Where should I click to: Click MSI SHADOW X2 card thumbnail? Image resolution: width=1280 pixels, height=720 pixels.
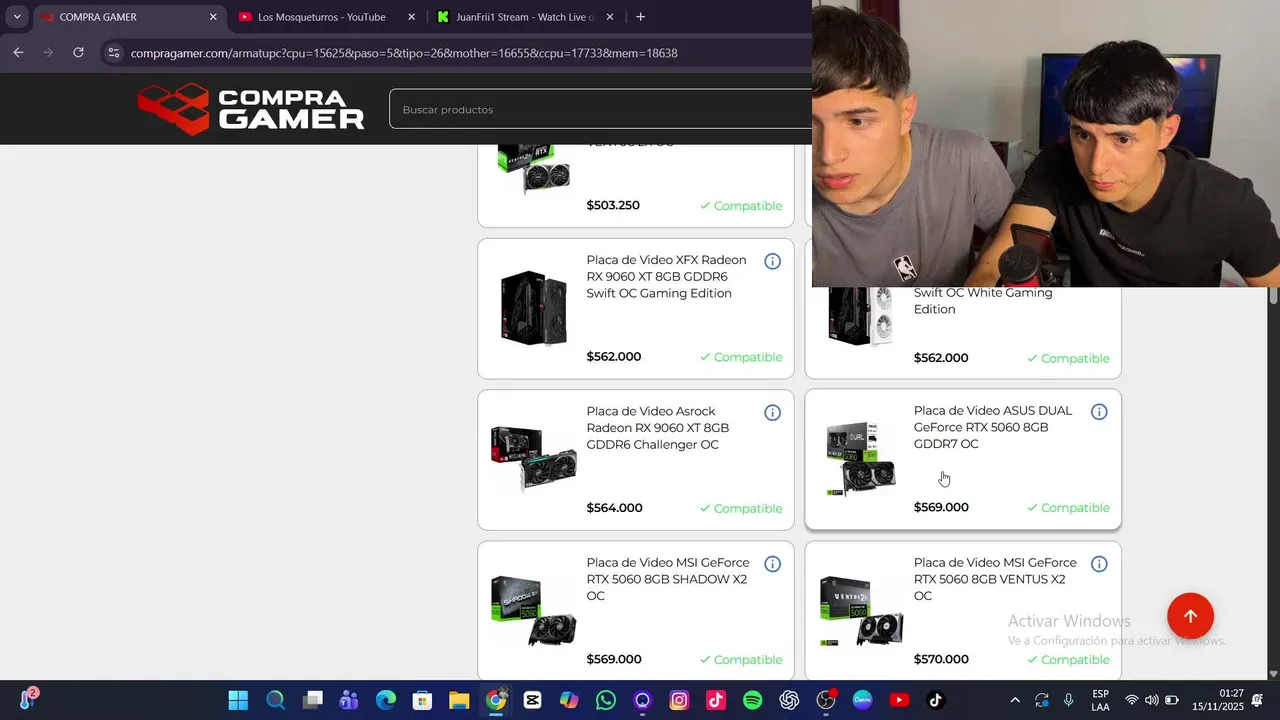[533, 611]
